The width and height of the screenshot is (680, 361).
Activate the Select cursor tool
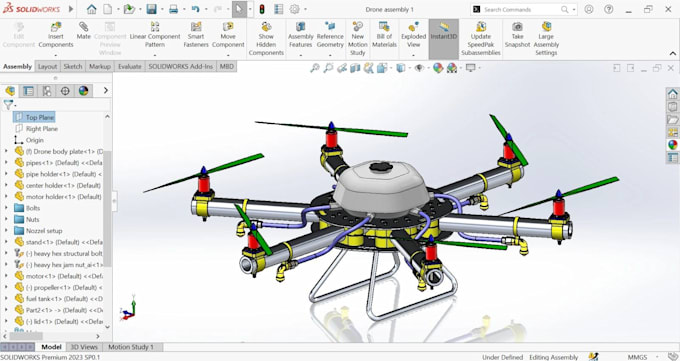pos(239,9)
